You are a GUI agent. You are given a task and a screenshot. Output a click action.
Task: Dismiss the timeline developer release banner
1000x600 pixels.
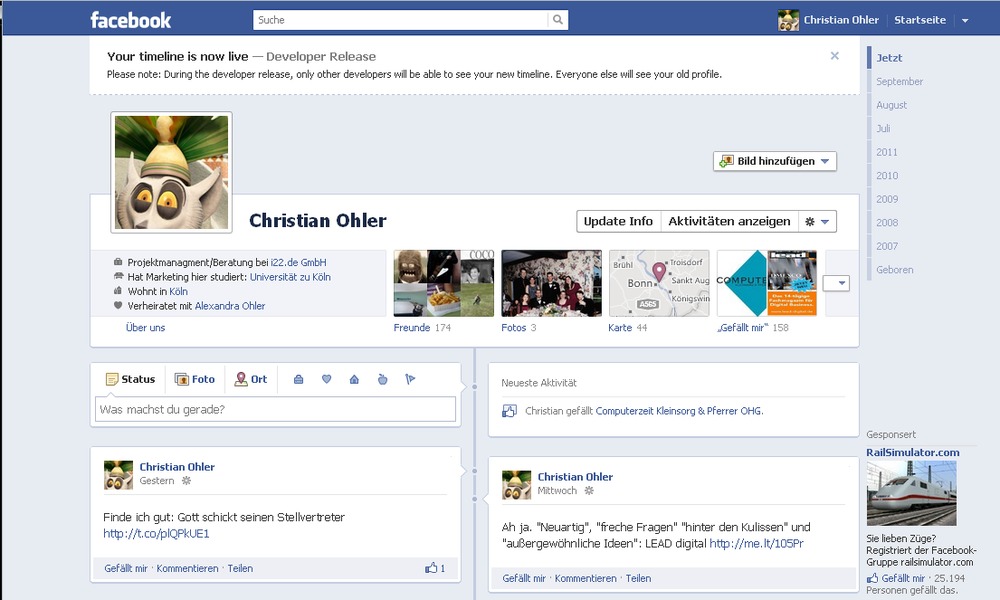pyautogui.click(x=835, y=56)
